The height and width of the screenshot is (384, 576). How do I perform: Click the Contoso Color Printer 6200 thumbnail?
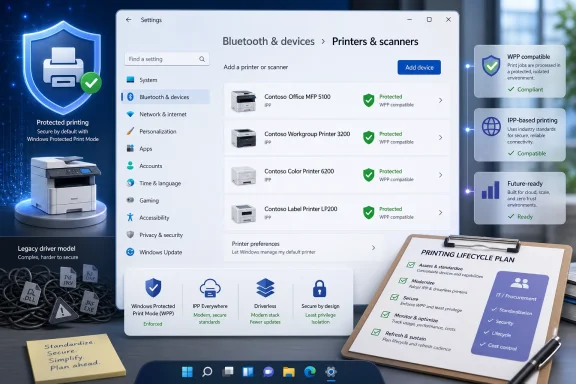tap(243, 175)
